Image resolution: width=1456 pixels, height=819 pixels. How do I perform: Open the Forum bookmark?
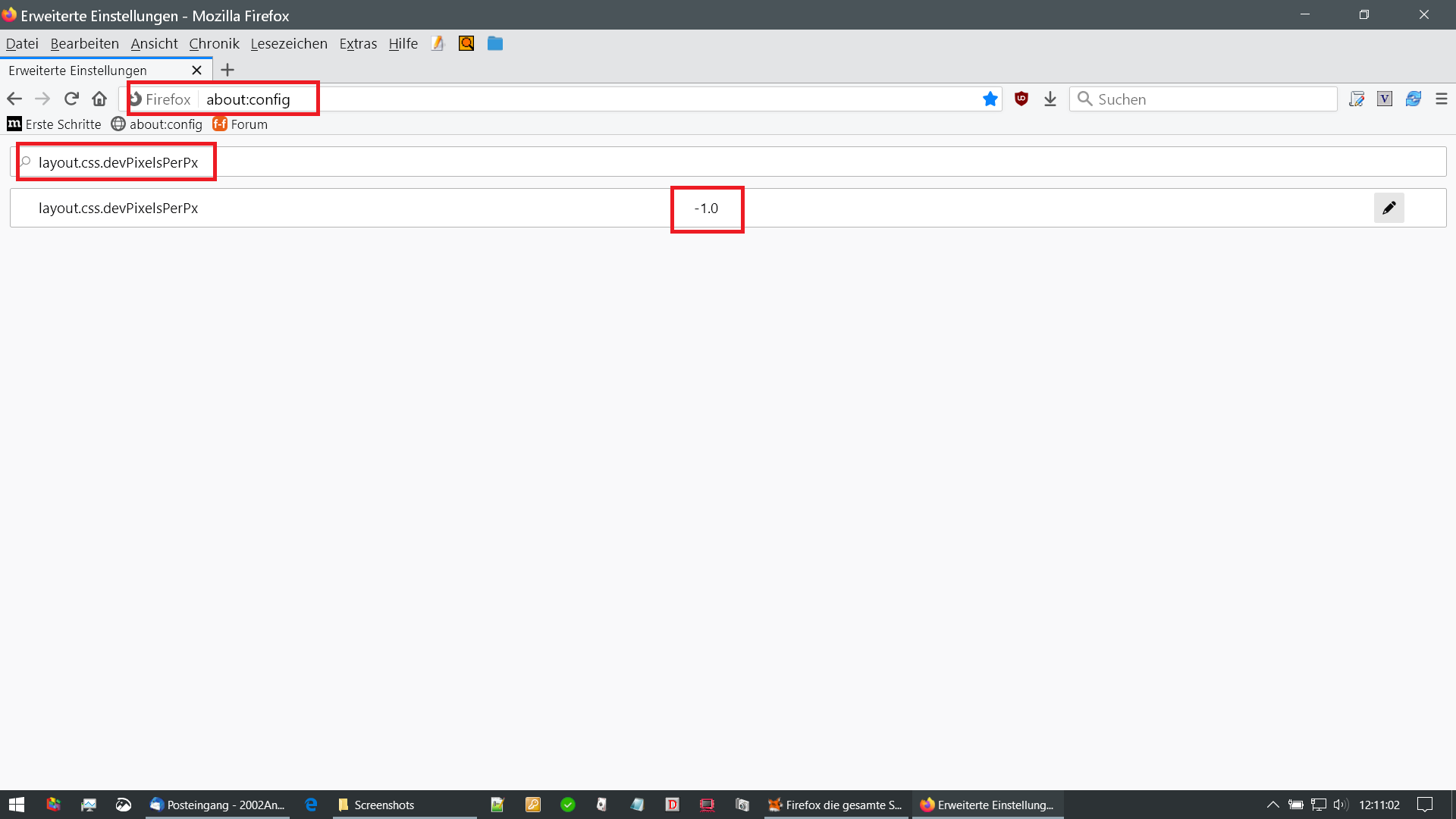pos(240,124)
